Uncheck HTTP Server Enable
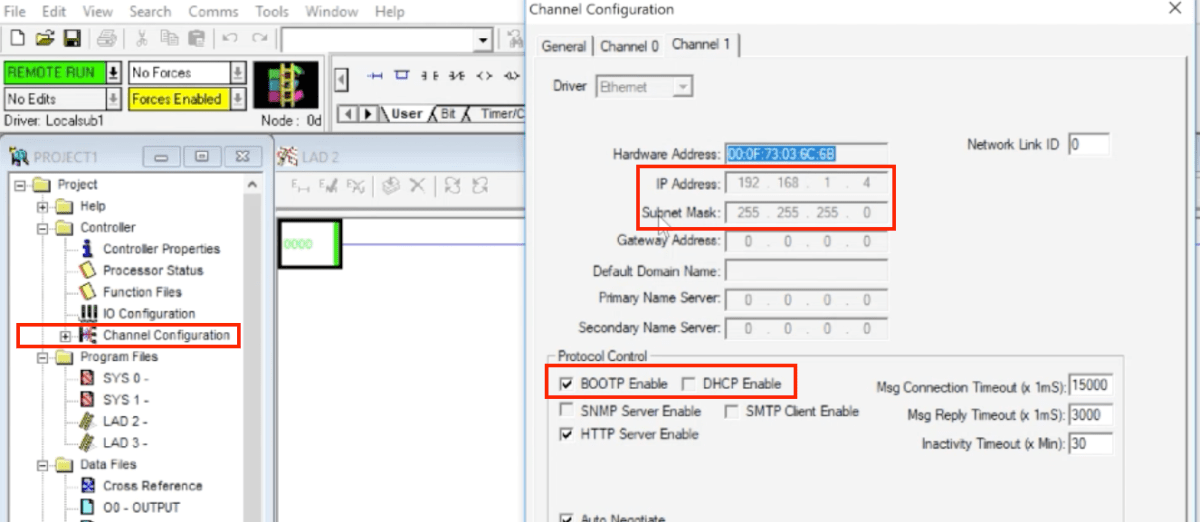The width and height of the screenshot is (1200, 522). point(567,434)
